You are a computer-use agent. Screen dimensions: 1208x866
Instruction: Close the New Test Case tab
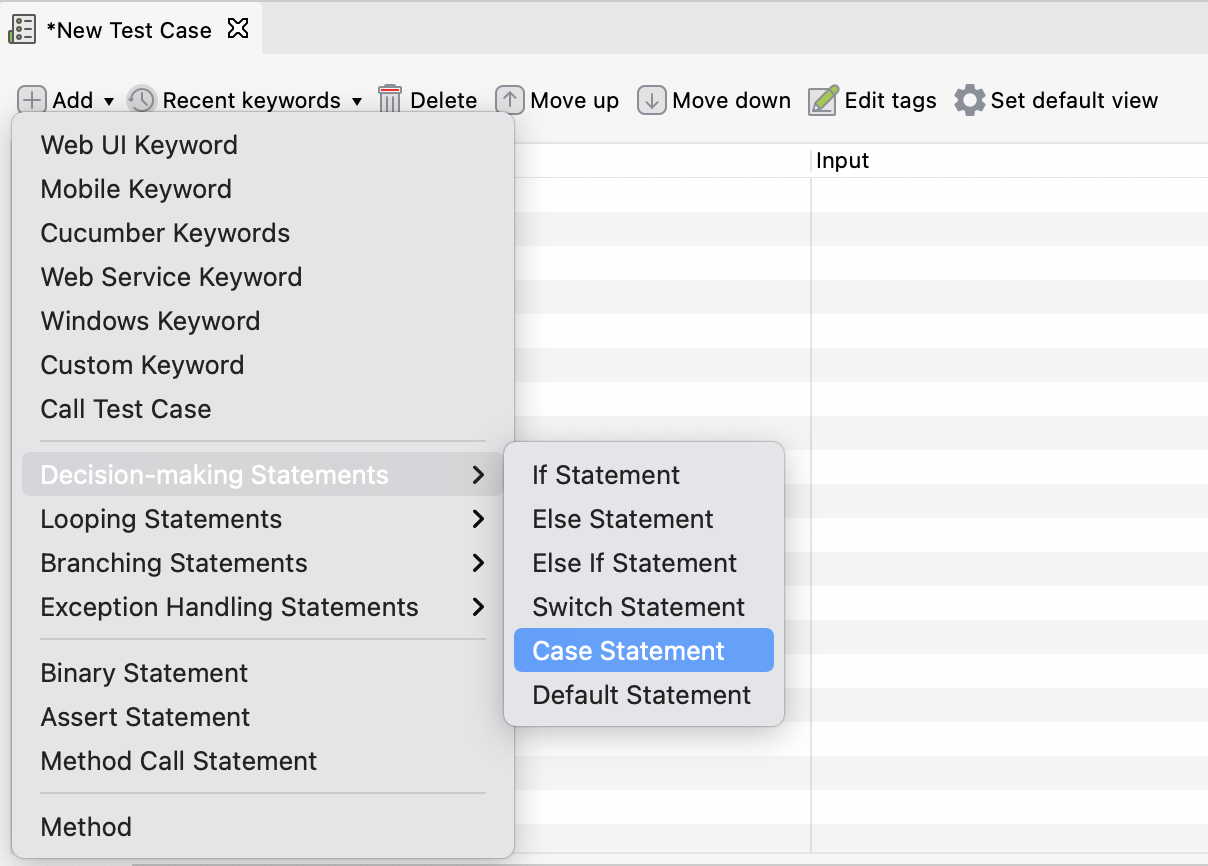(238, 28)
